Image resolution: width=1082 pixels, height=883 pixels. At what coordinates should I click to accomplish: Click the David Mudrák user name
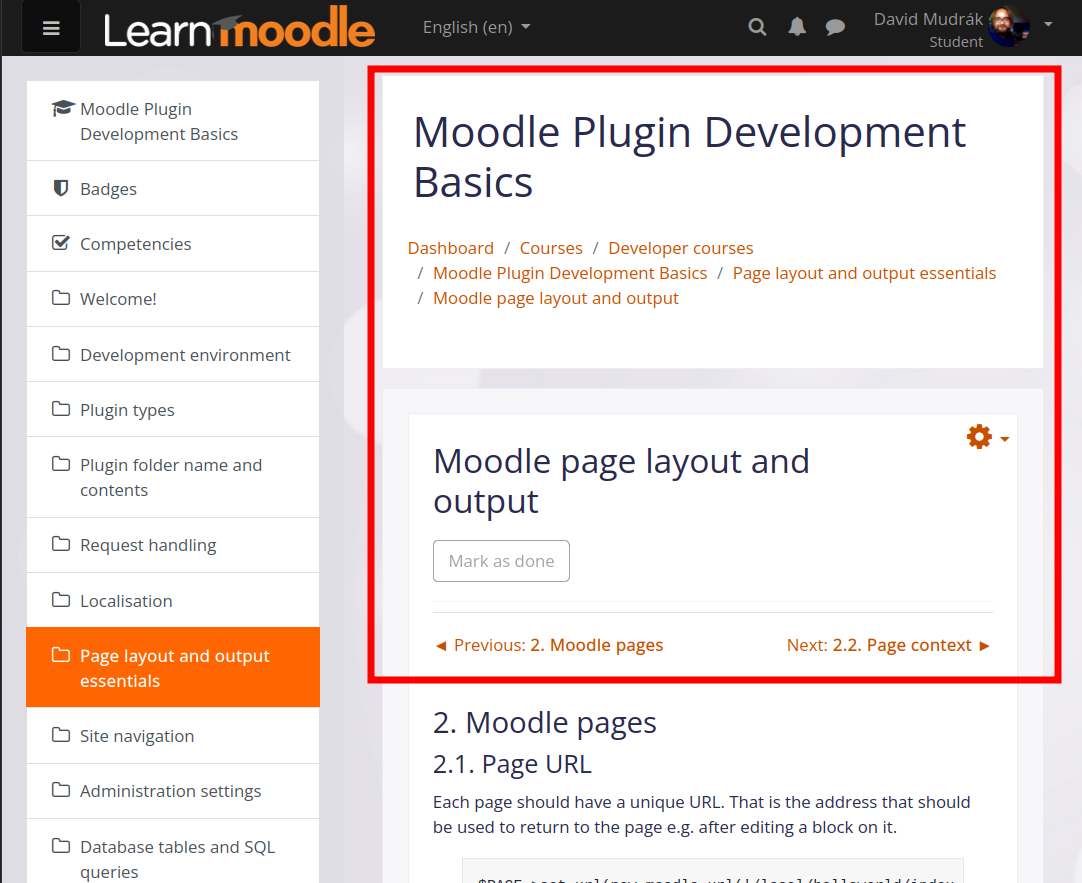[x=928, y=19]
